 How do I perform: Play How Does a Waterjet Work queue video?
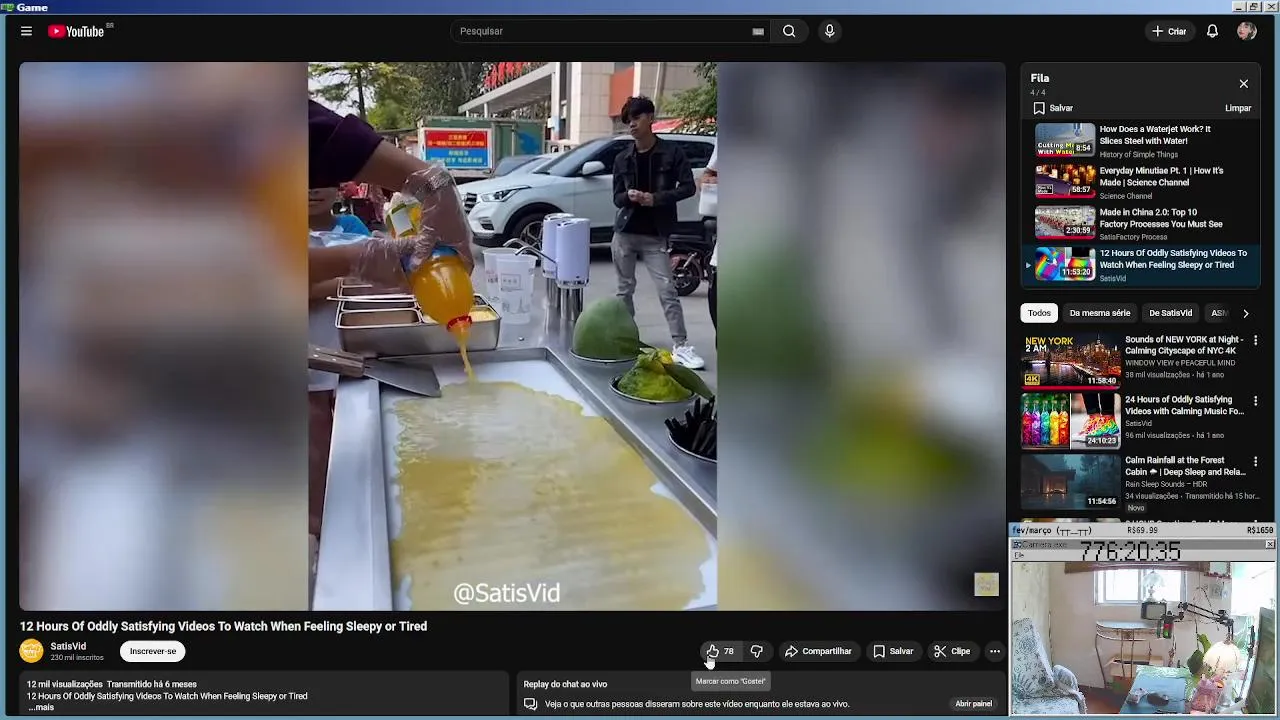coord(1140,140)
